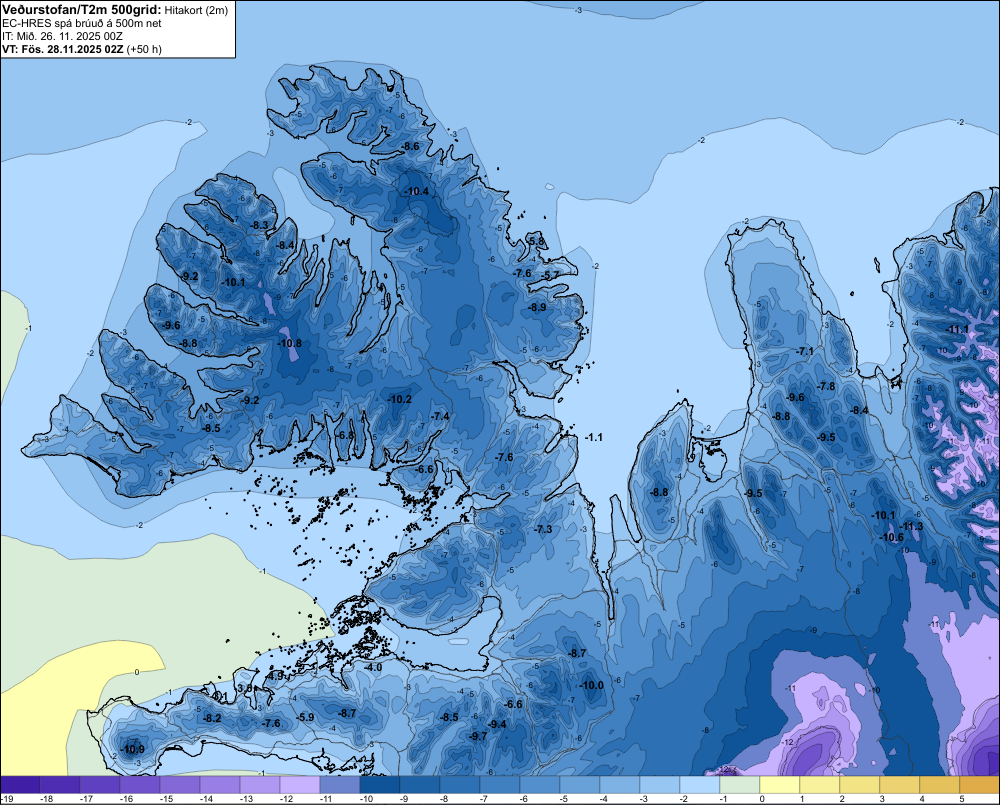Click the -4.0 temperature value
The width and height of the screenshot is (1000, 805).
(x=373, y=667)
